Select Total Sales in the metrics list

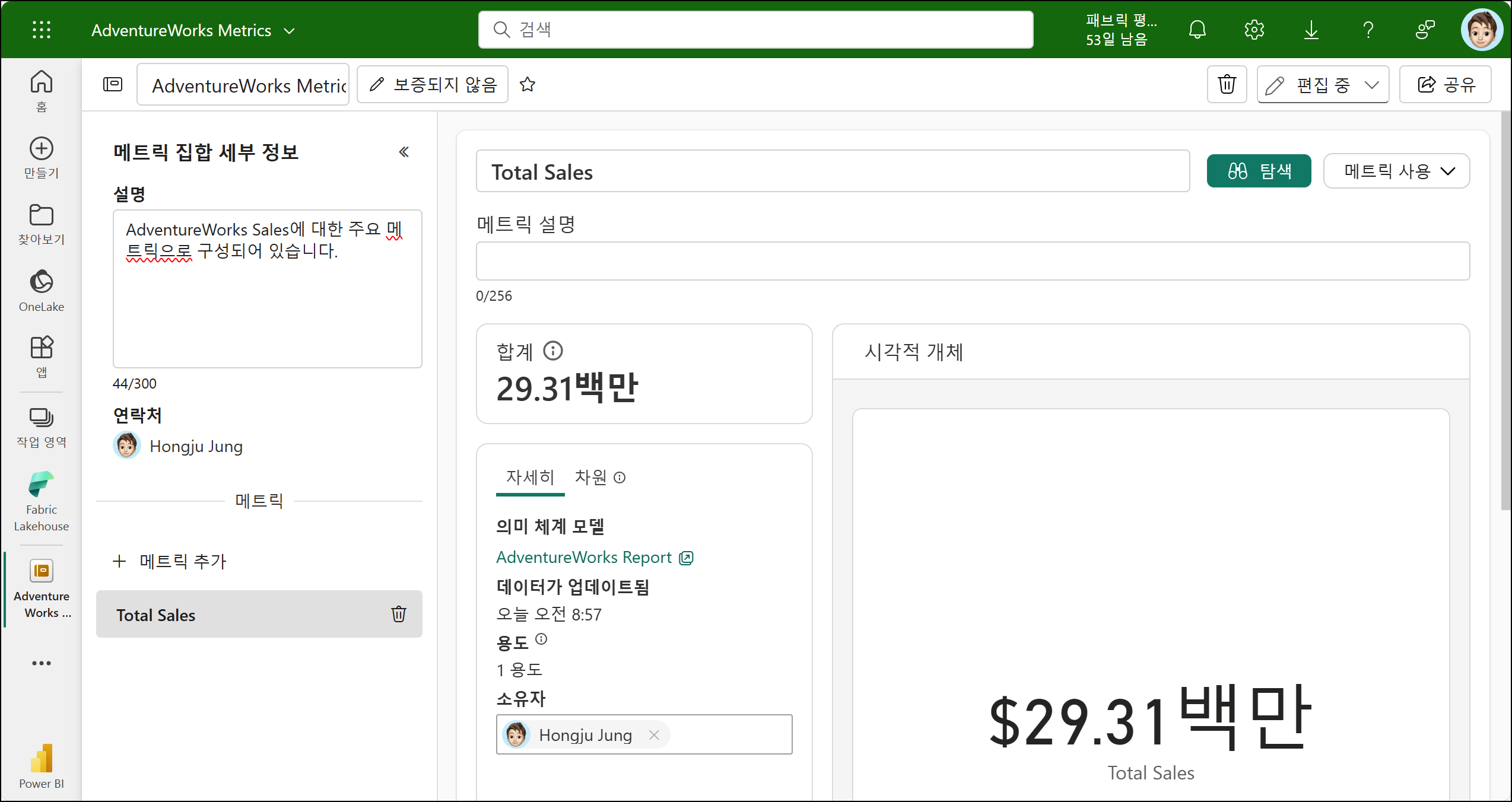point(259,614)
